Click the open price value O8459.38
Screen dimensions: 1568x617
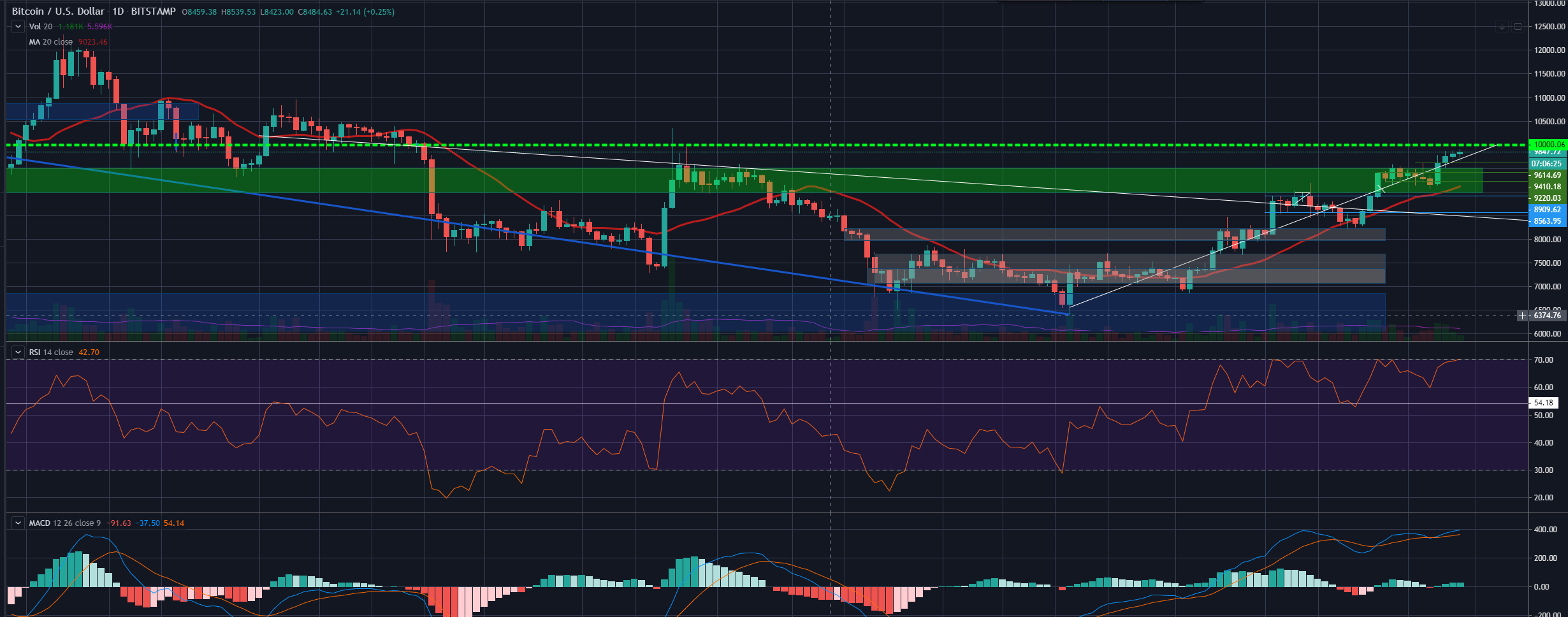200,12
